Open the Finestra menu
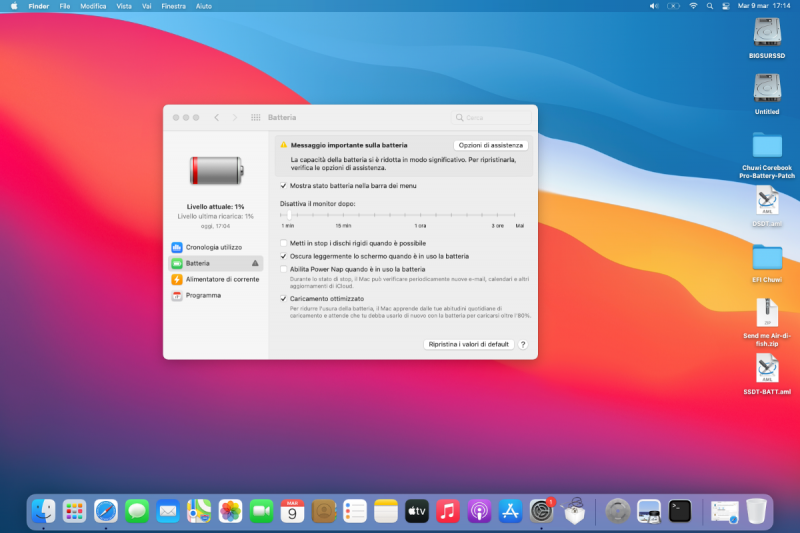This screenshot has width=800, height=533. pyautogui.click(x=173, y=6)
